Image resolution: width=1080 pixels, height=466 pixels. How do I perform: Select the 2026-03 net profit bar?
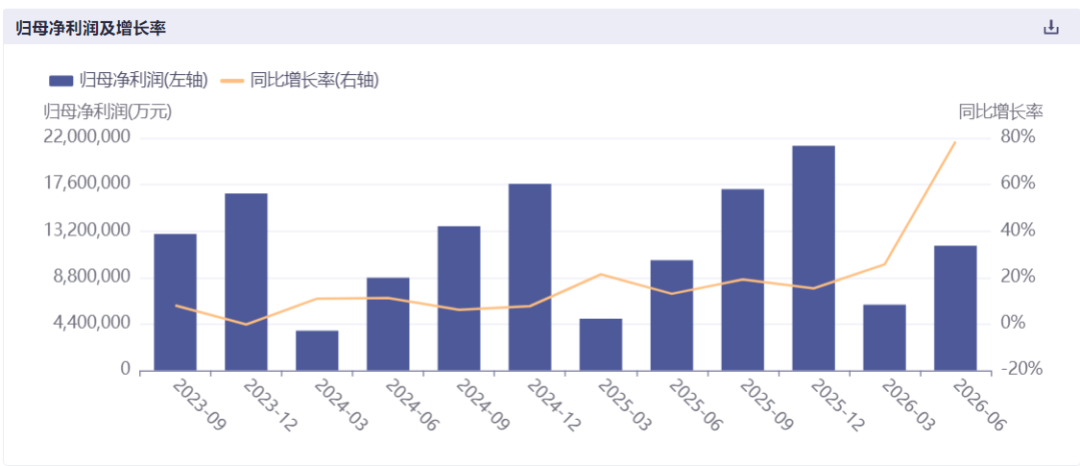click(884, 338)
